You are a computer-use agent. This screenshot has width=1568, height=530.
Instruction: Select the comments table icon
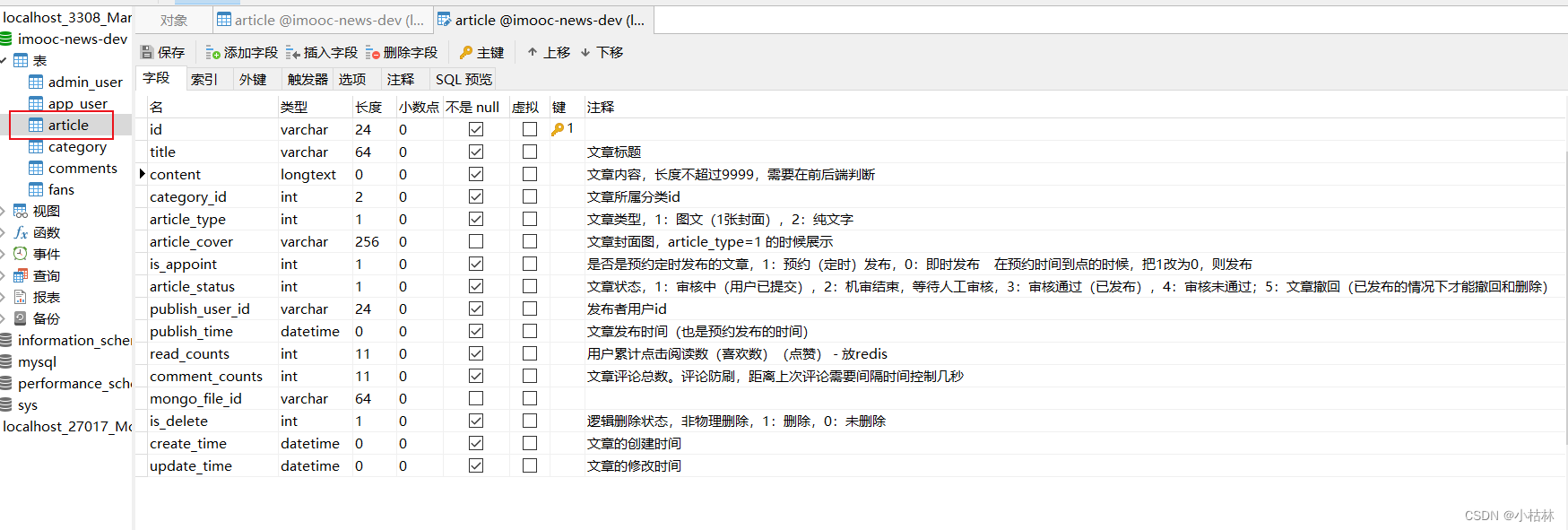tap(36, 168)
